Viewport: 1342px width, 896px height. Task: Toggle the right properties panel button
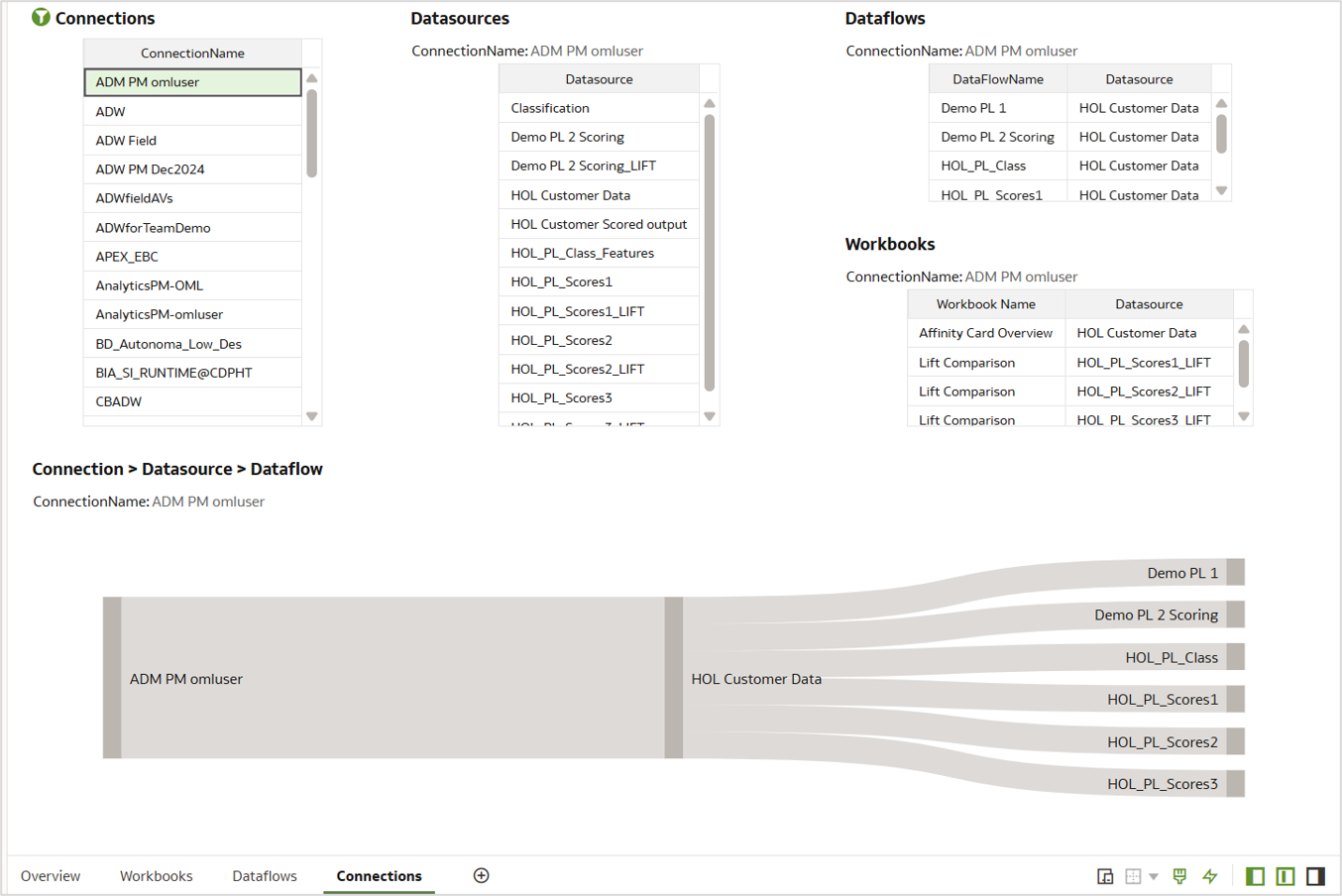pyautogui.click(x=1315, y=876)
